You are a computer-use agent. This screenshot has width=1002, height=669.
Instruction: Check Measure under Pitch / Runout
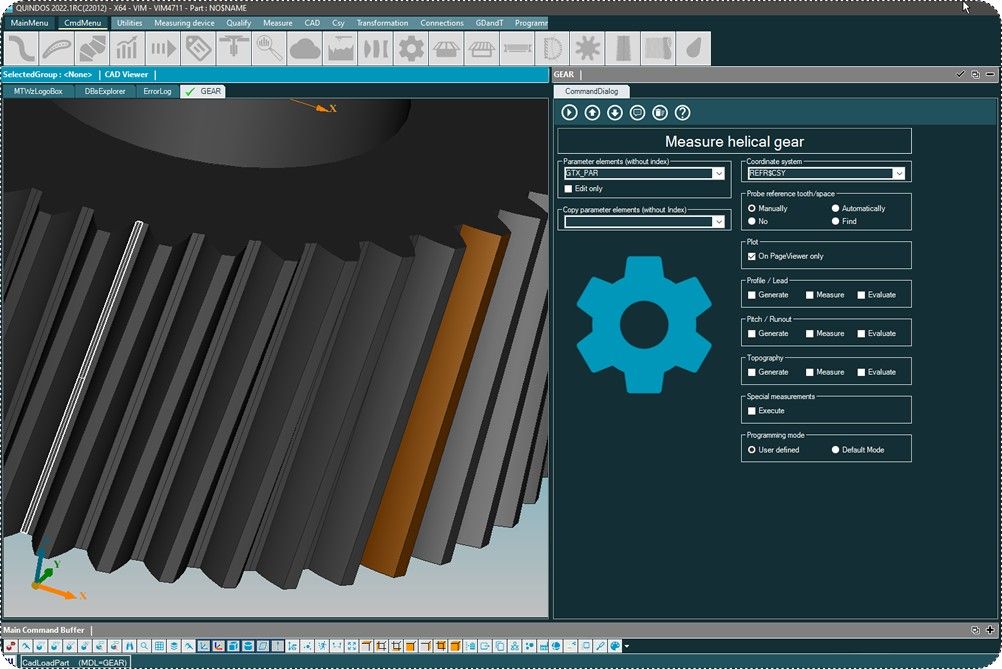(810, 334)
